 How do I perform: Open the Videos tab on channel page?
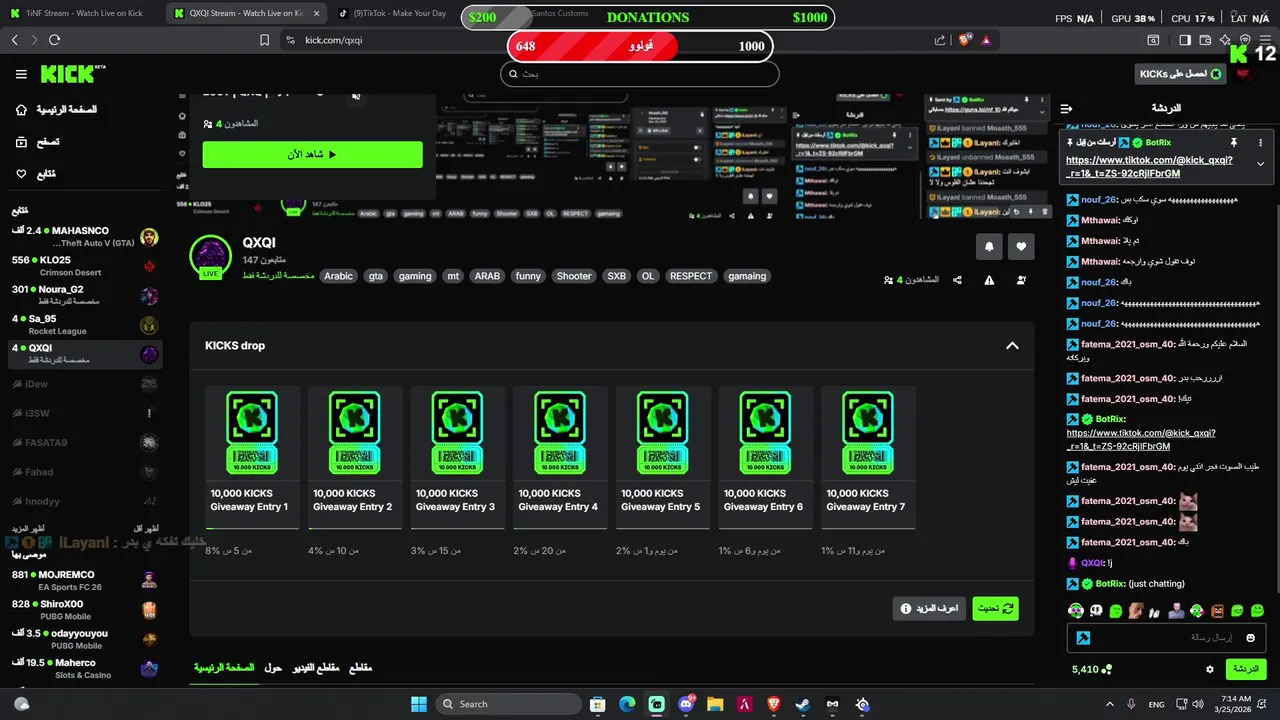pos(316,667)
